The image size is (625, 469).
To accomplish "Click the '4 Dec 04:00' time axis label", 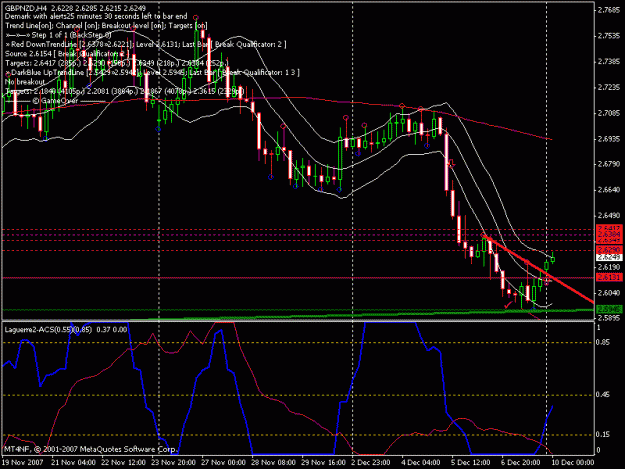I will pos(421,462).
